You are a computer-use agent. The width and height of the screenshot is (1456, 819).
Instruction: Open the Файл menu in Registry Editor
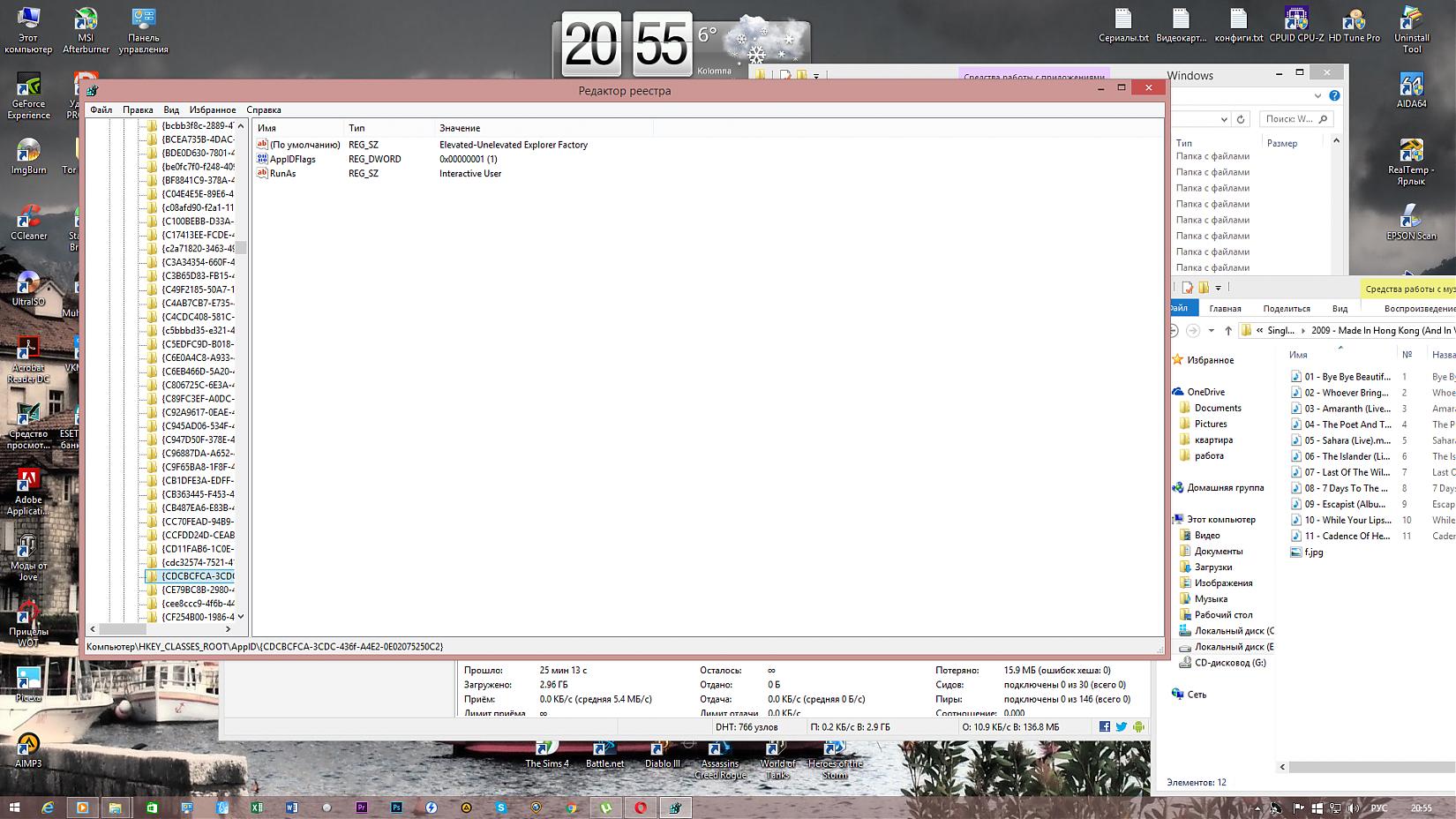pyautogui.click(x=101, y=110)
